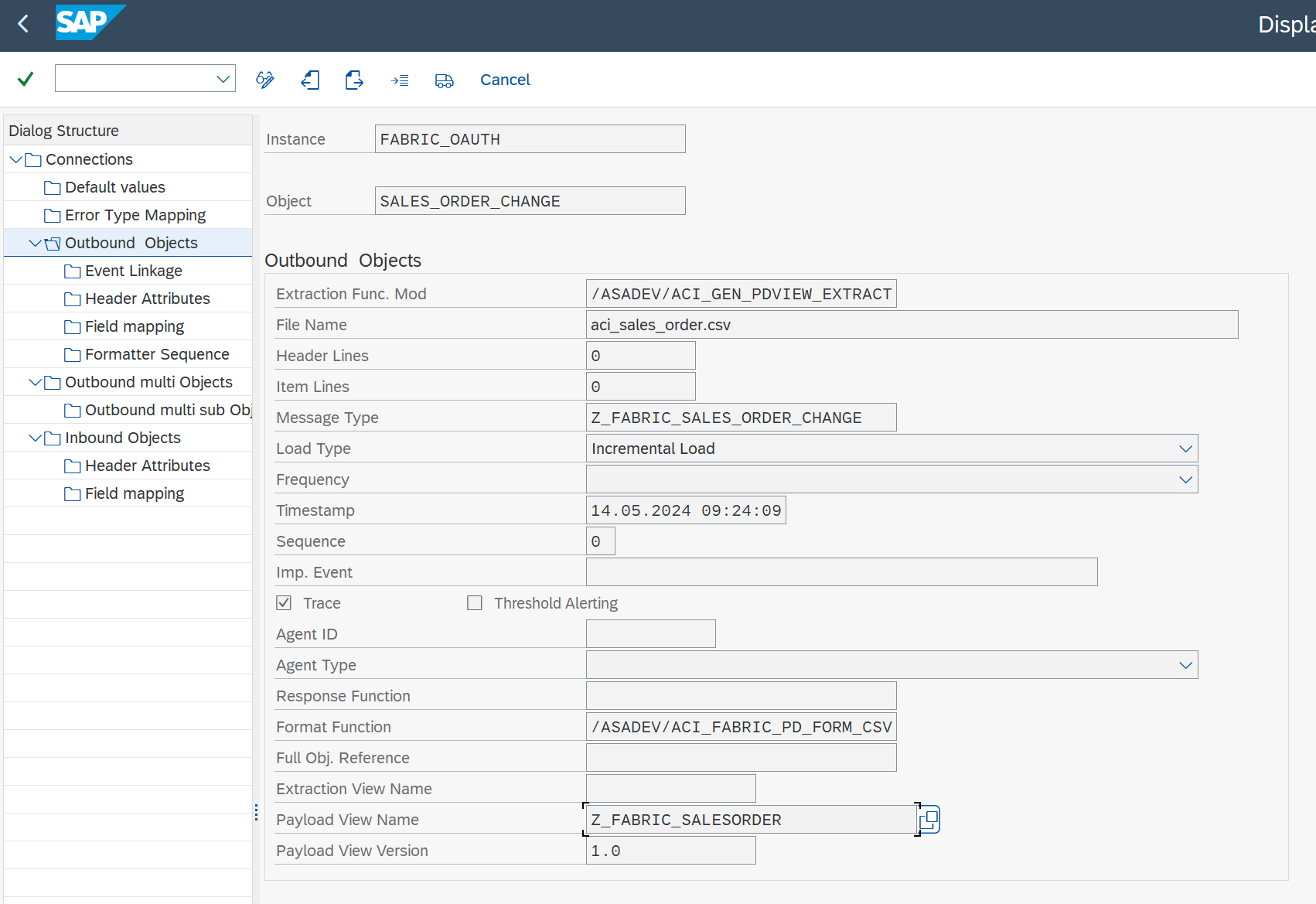Select Default values in dialog structure
Image resolution: width=1316 pixels, height=904 pixels.
[x=114, y=187]
